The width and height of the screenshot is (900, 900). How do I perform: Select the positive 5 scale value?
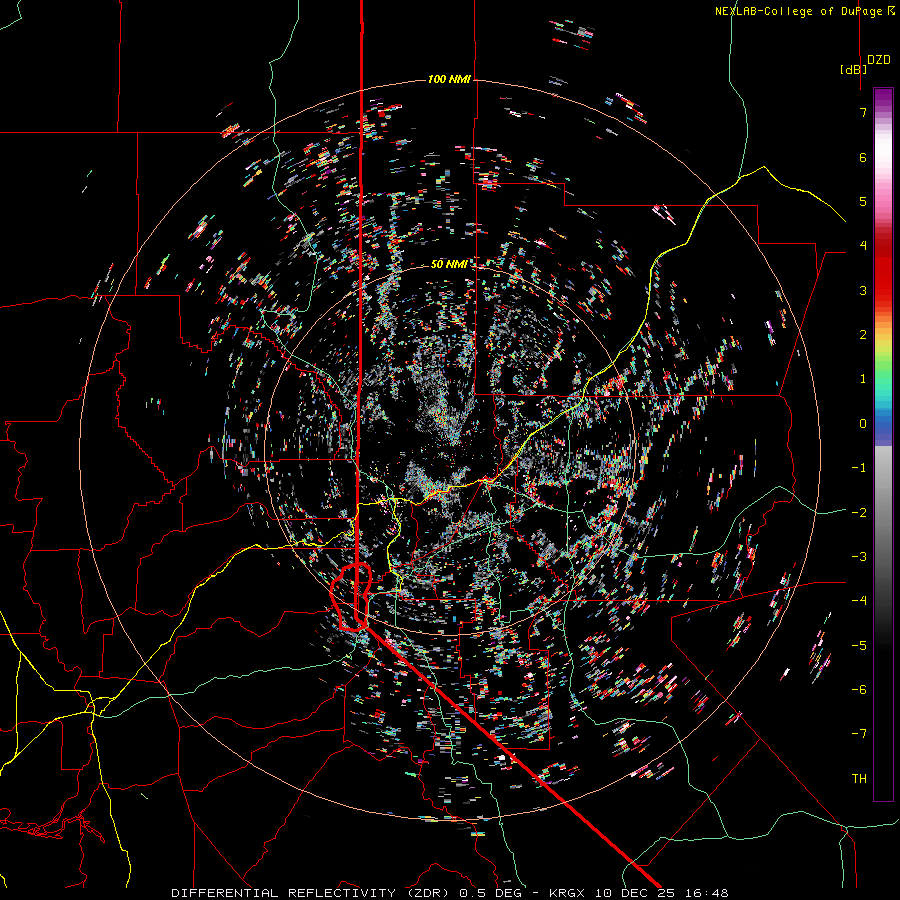(863, 201)
